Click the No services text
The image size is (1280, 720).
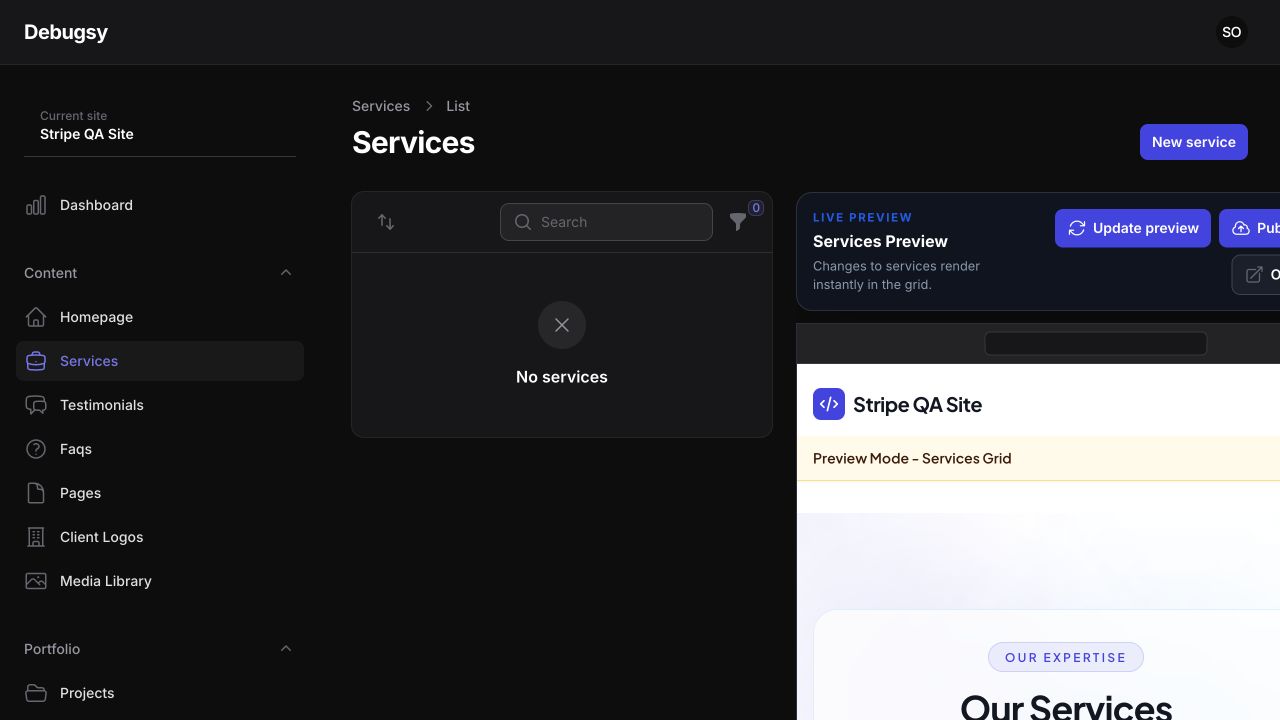562,377
